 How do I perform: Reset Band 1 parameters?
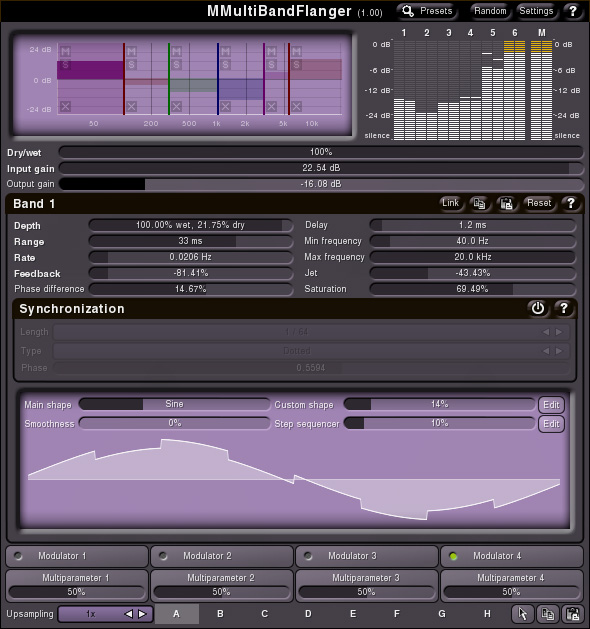[x=539, y=203]
